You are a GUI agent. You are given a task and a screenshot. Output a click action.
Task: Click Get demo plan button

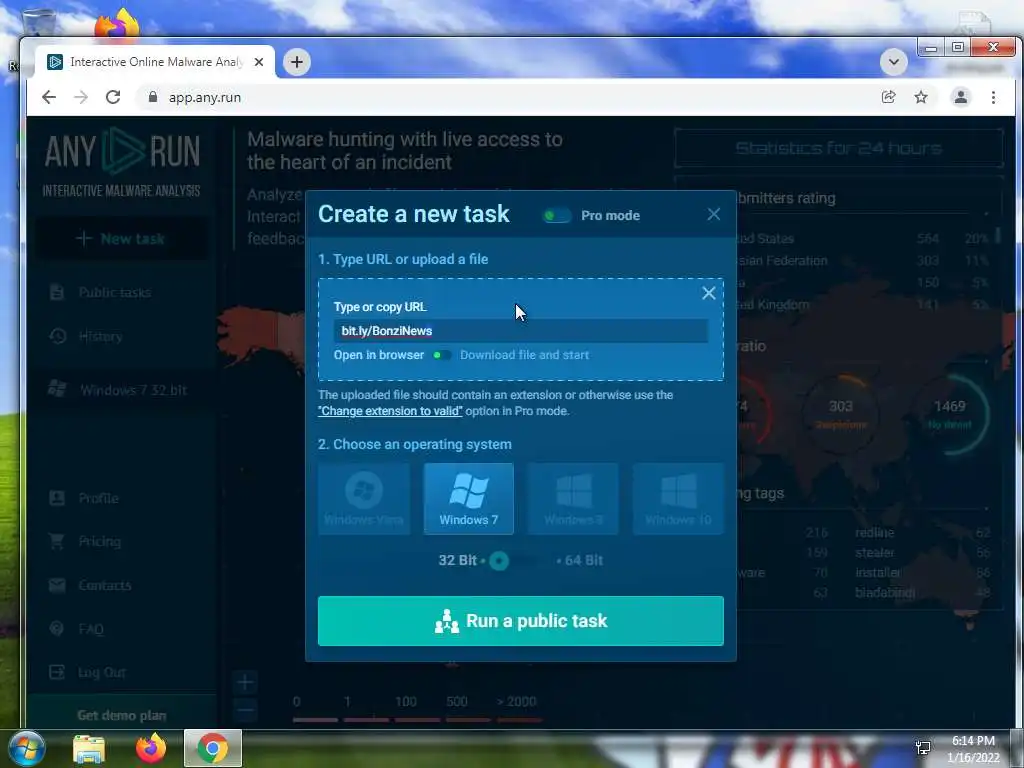point(121,715)
